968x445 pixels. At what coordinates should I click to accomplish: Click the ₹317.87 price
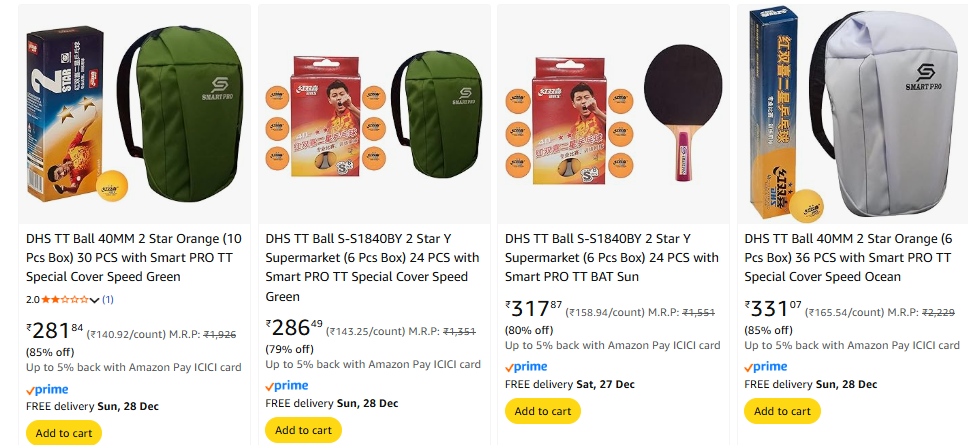[534, 309]
